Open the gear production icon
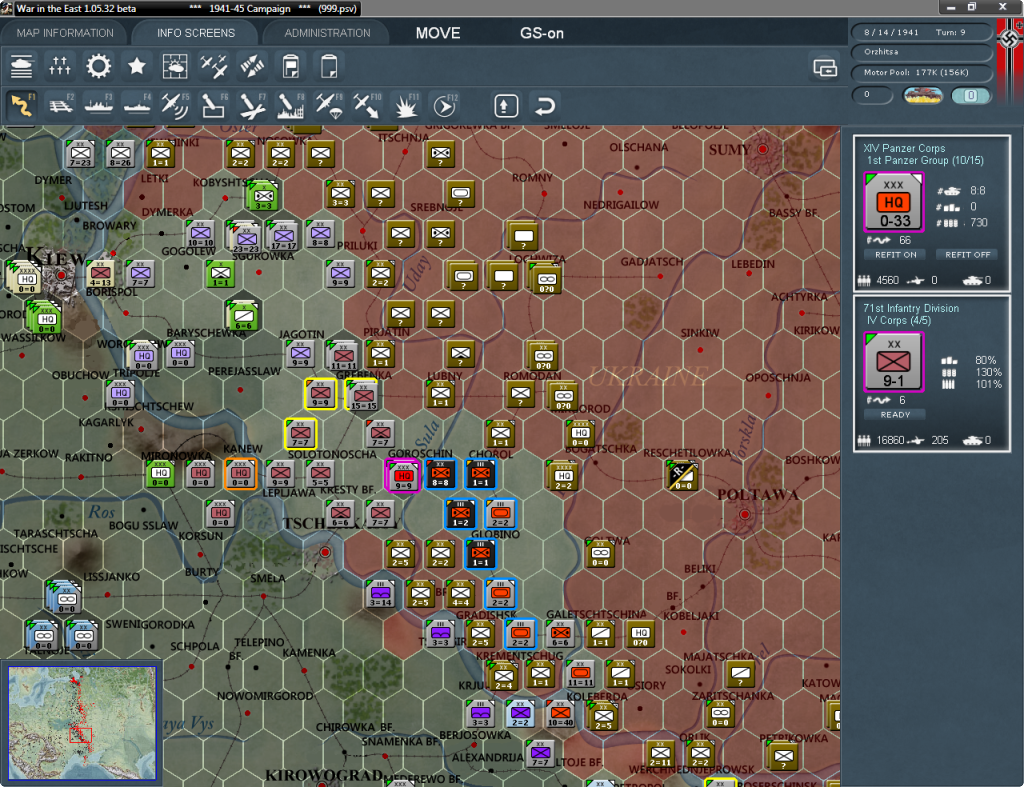The width and height of the screenshot is (1024, 787). (99, 66)
